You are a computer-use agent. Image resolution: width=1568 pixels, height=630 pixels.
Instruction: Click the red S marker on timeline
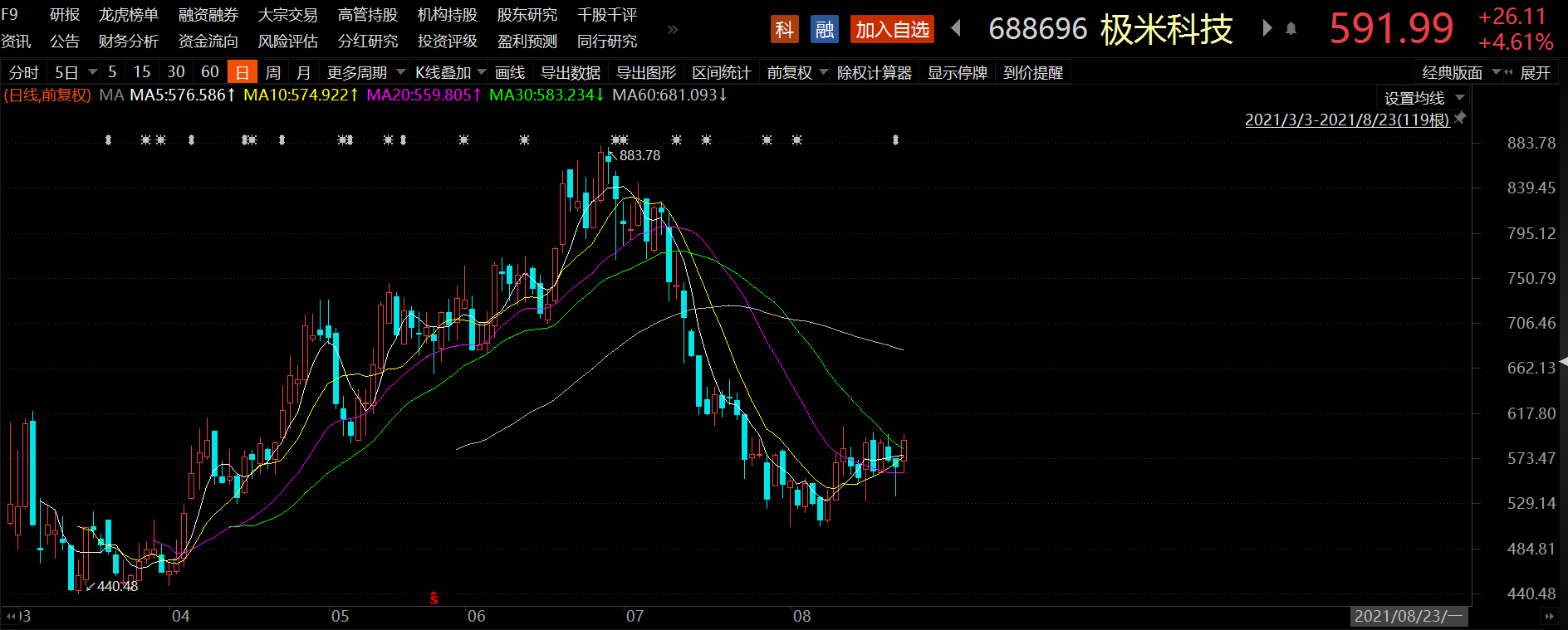(434, 598)
